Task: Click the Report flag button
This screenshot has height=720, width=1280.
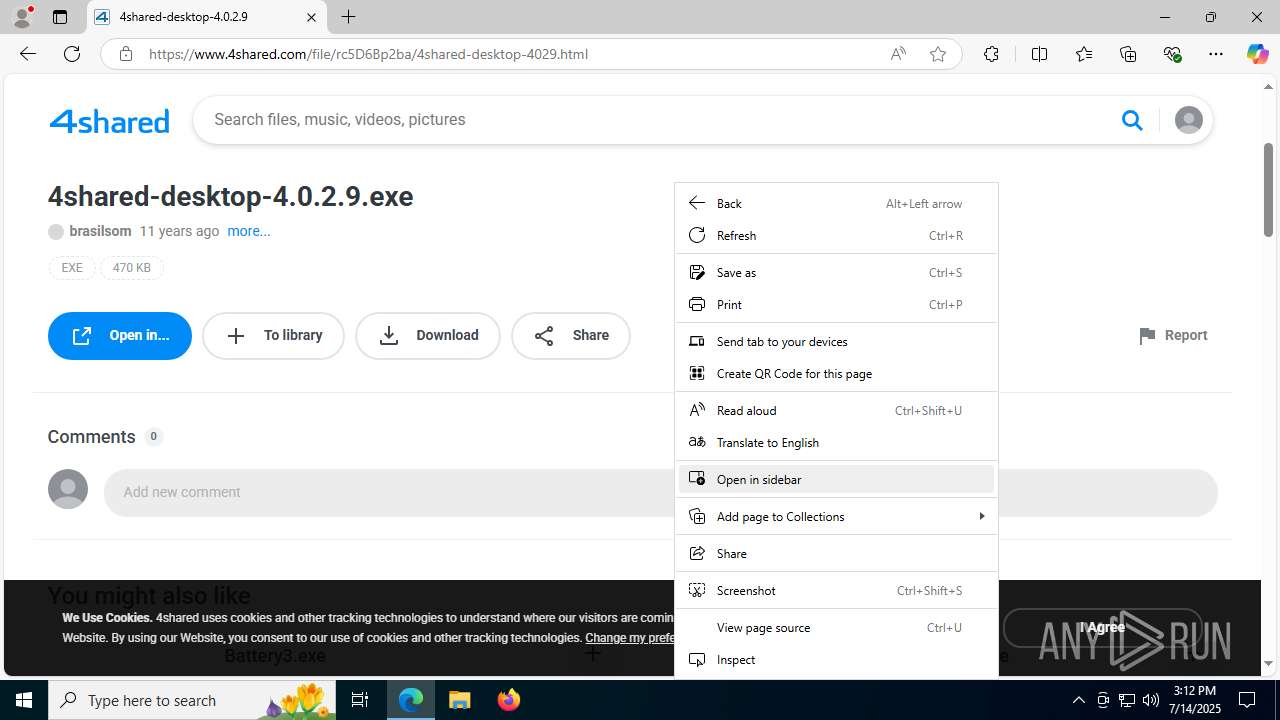Action: pyautogui.click(x=1173, y=335)
